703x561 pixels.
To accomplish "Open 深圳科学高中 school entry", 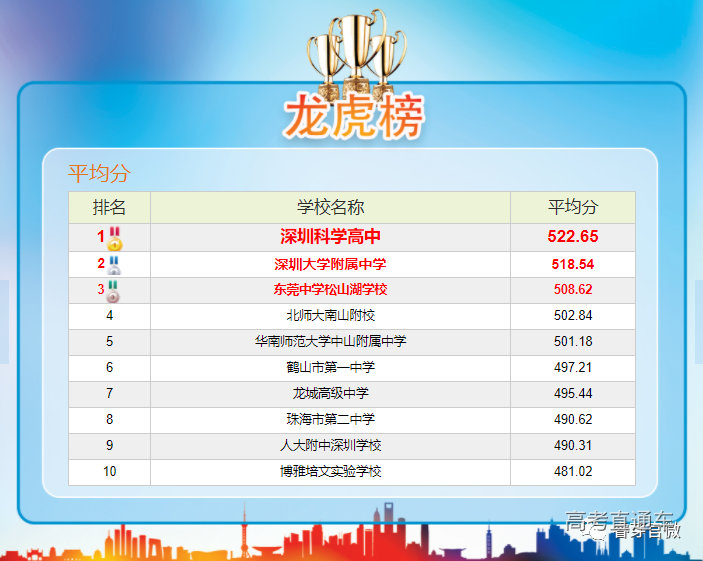I will click(x=330, y=237).
